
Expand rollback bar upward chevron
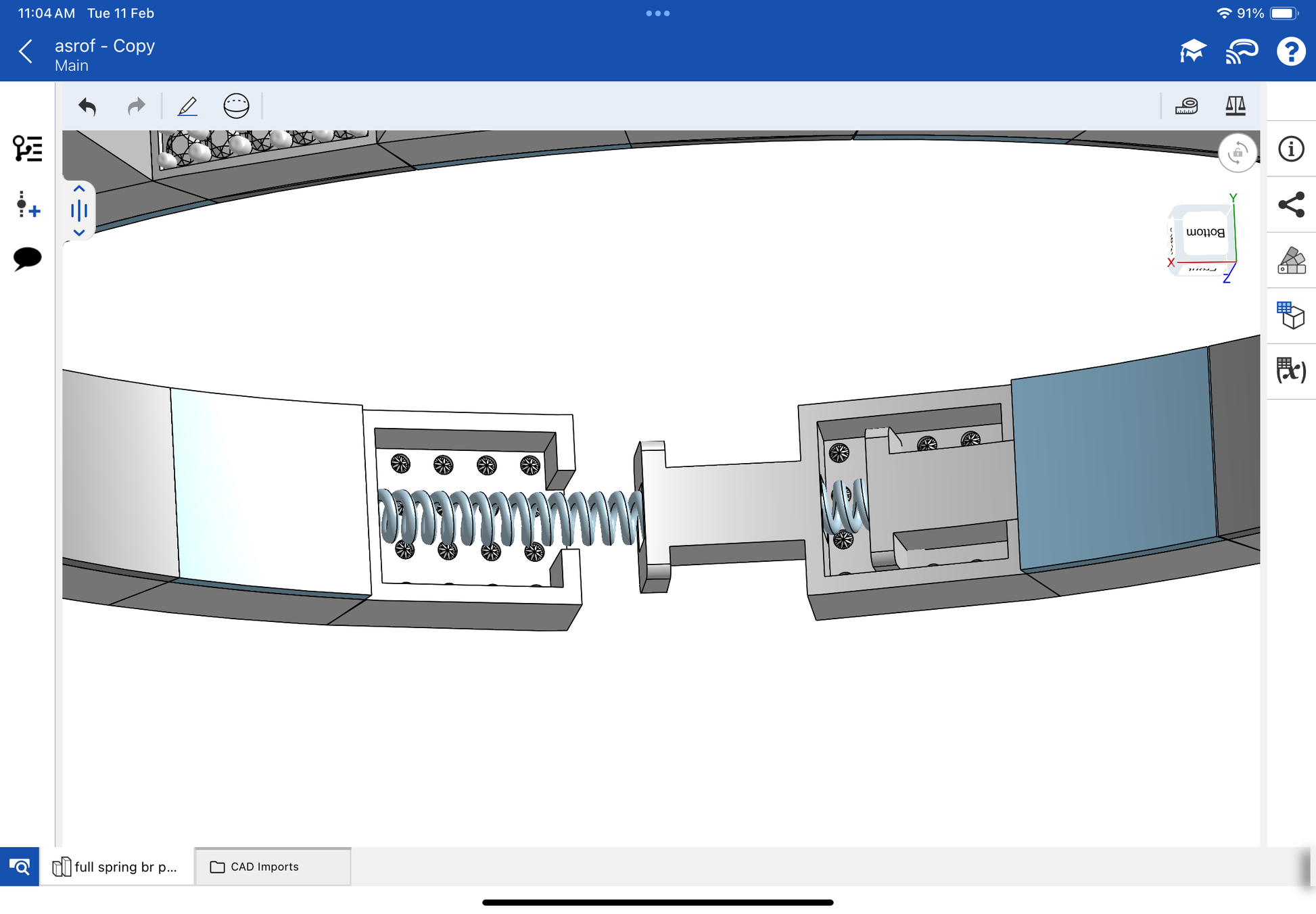pyautogui.click(x=79, y=189)
